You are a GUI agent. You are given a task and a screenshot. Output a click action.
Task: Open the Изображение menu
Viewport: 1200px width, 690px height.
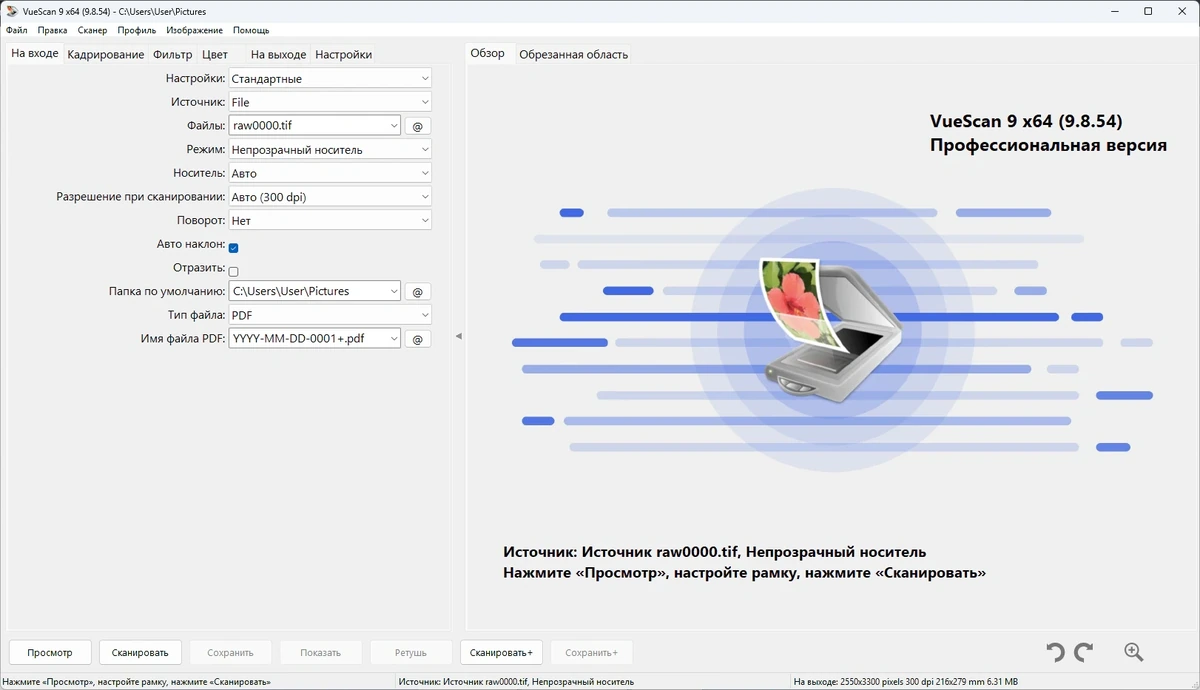point(195,30)
